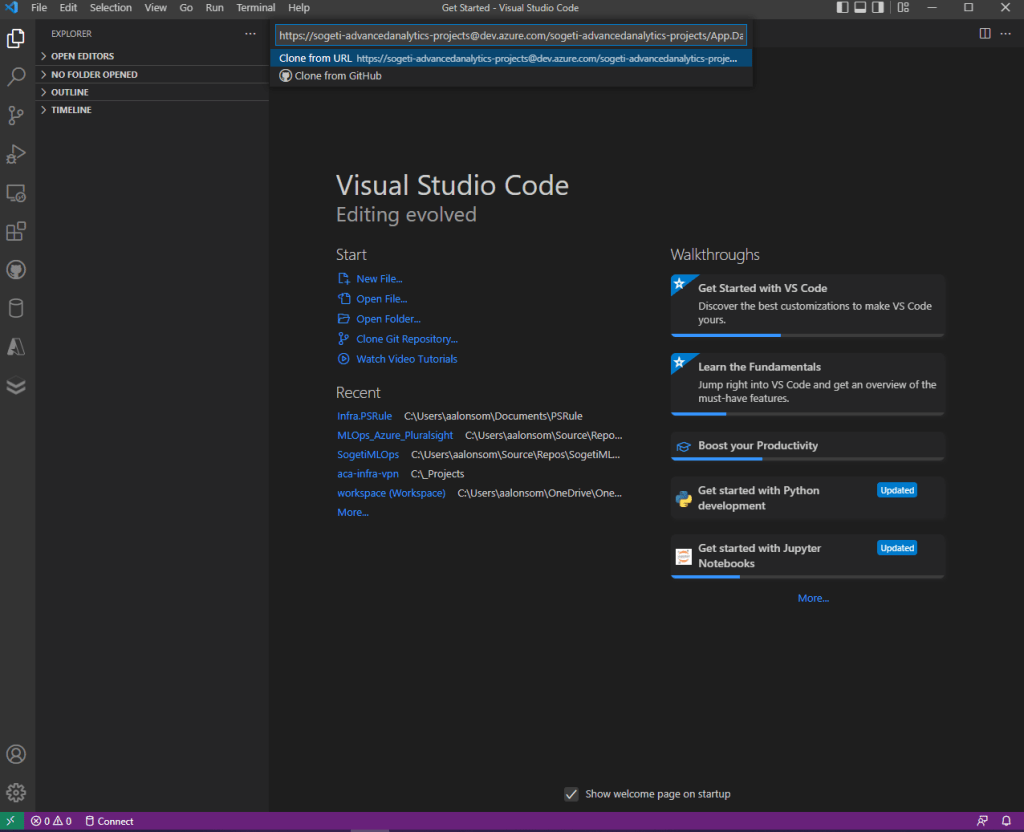Viewport: 1024px width, 832px height.
Task: Open the Azure view icon
Action: tap(16, 347)
